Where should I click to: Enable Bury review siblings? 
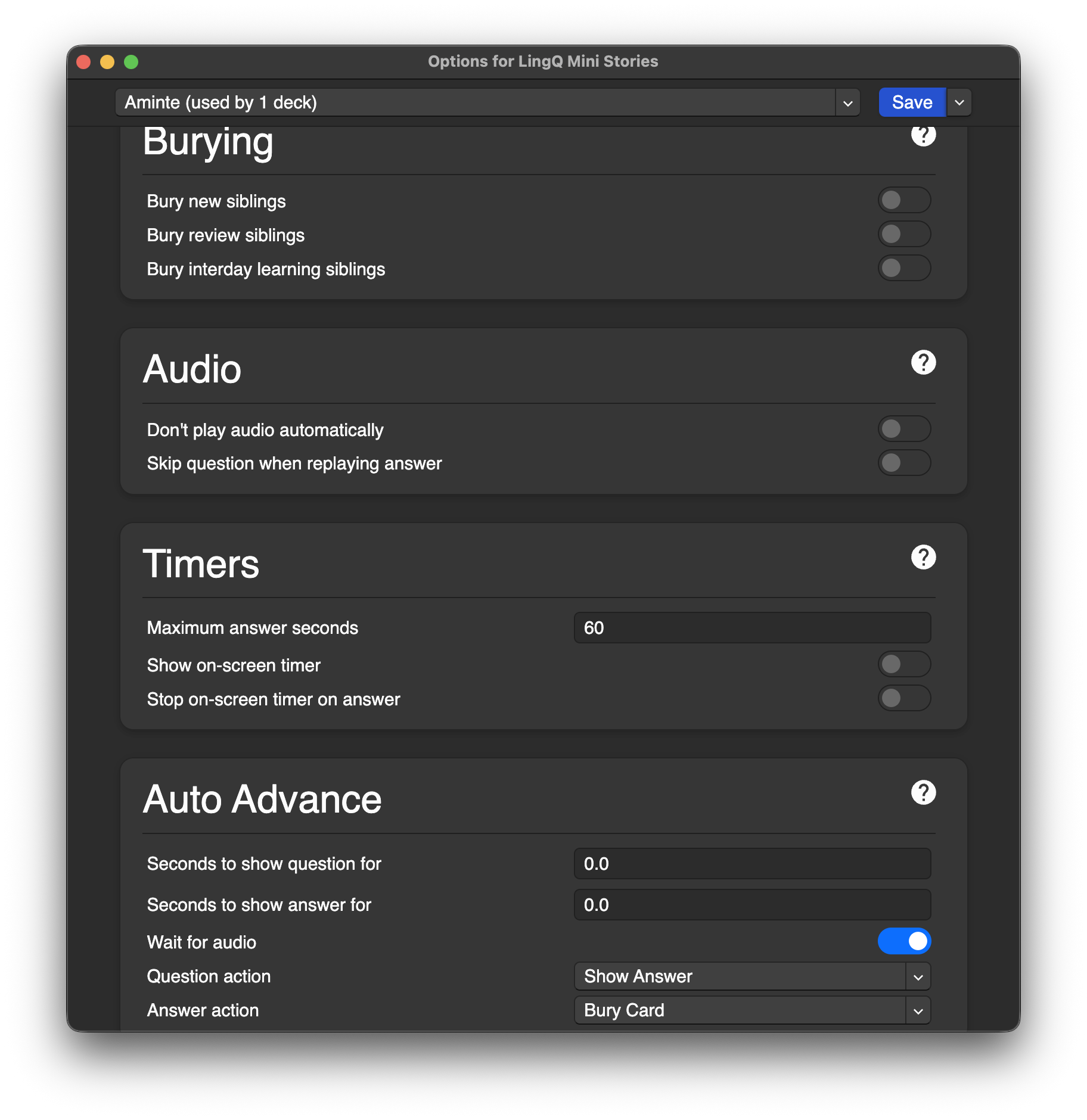tap(904, 234)
